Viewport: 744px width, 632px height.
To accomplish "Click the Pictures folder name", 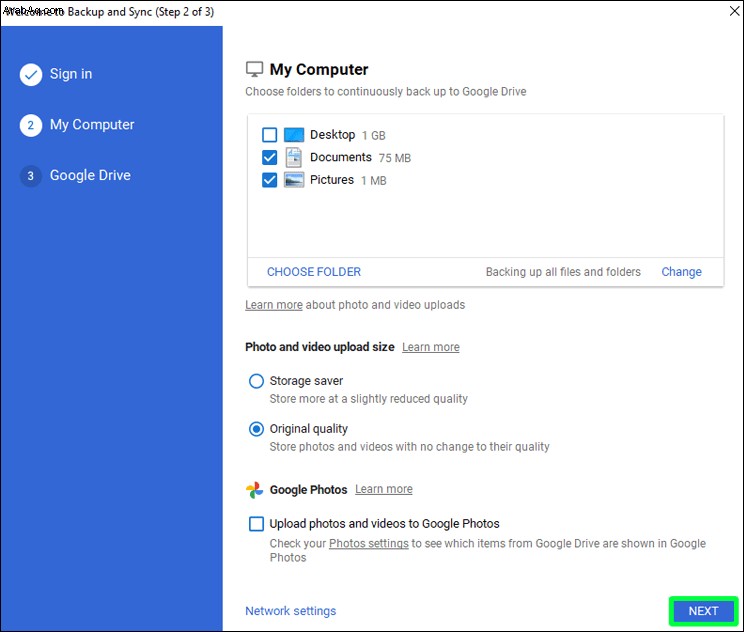I will tap(332, 180).
